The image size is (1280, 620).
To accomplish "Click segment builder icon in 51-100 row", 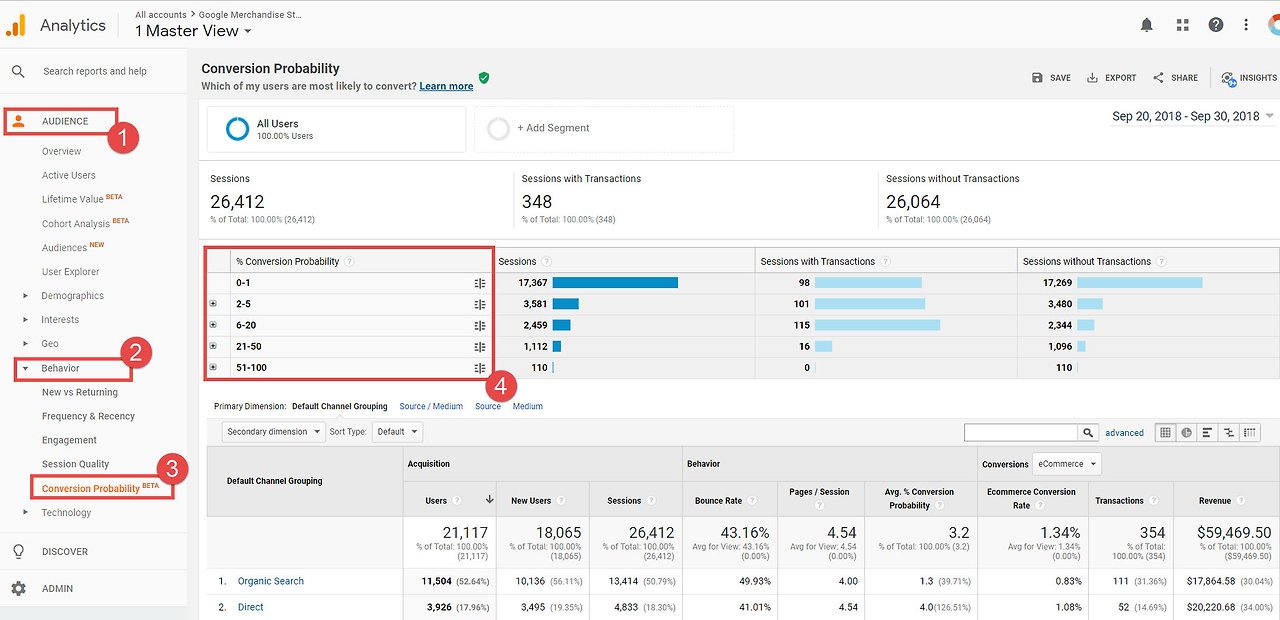I will point(480,367).
